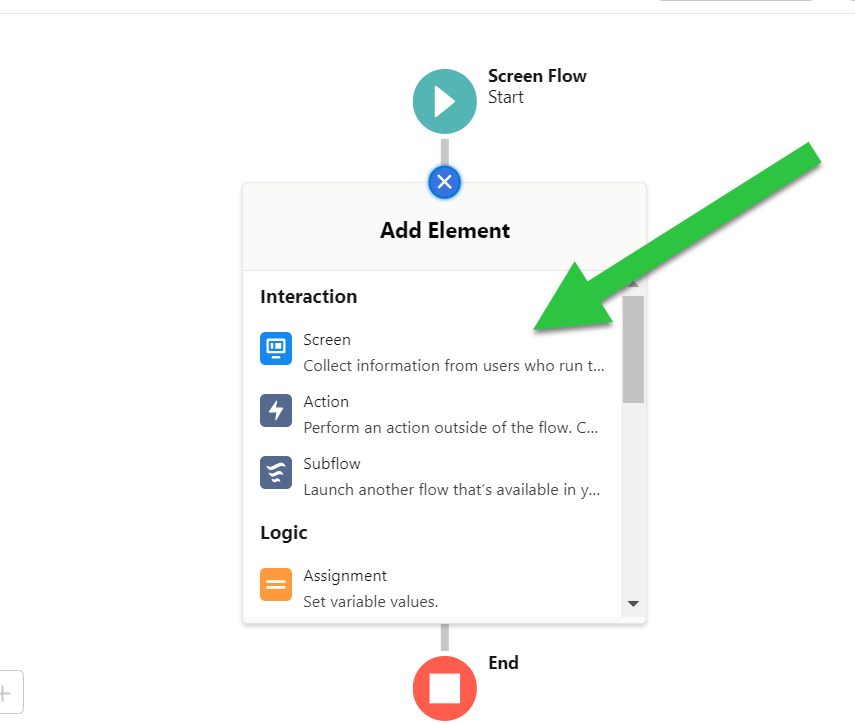
Task: Click the scroll-down arrow in the element list
Action: coord(633,603)
